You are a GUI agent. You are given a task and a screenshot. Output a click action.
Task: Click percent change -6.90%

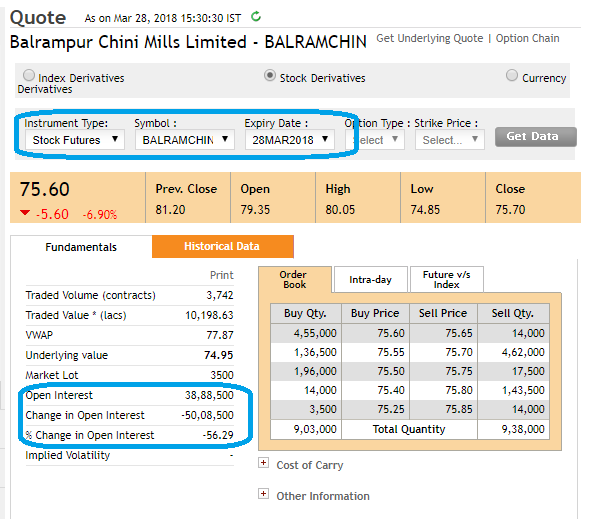(x=100, y=215)
